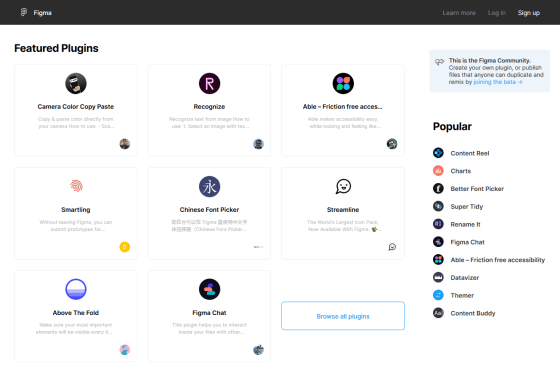This screenshot has height=367, width=560.
Task: Open the Camera Color Copy Paste plugin icon
Action: click(x=76, y=84)
